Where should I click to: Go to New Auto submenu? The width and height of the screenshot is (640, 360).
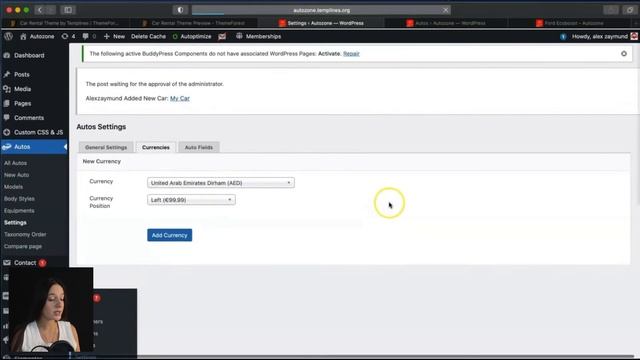coord(16,175)
